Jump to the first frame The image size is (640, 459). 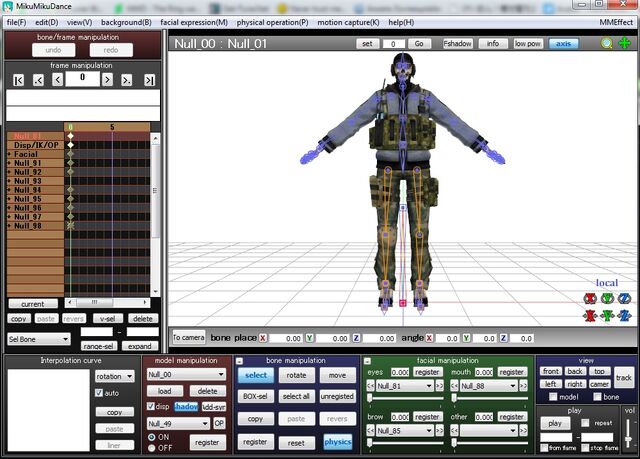18,80
